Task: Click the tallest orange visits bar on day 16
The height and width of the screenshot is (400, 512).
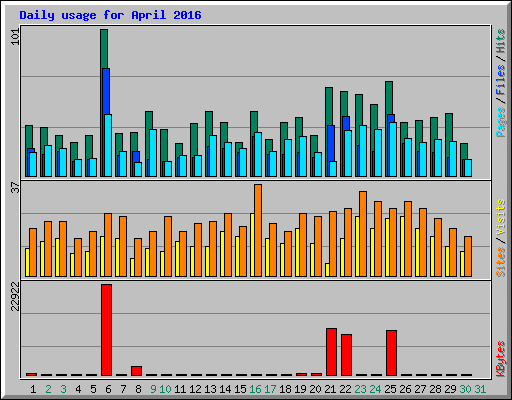Action: pos(258,230)
